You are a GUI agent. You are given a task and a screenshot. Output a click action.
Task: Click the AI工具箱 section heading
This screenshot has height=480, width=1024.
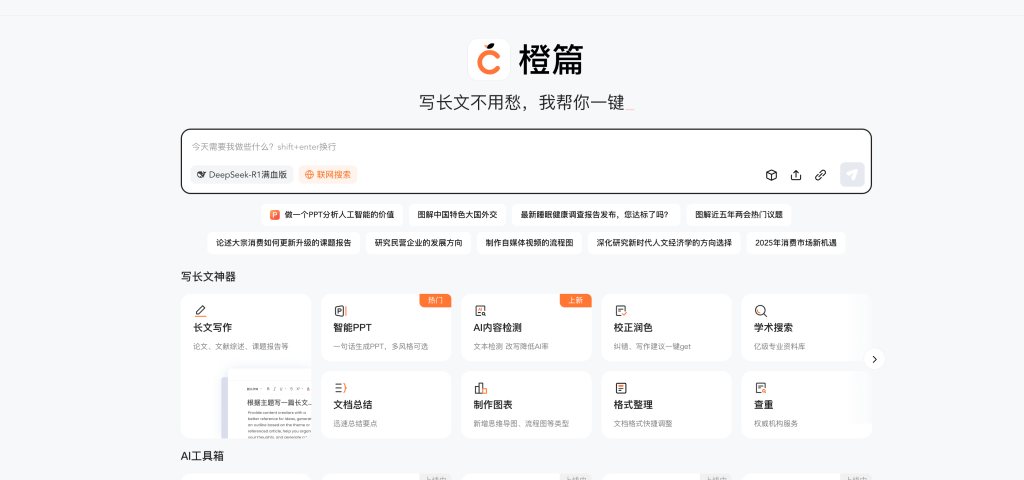tap(202, 456)
